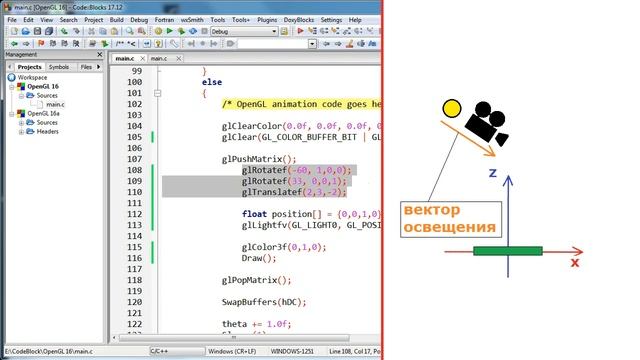
Task: Click the Cut scissors icon
Action: click(91, 31)
